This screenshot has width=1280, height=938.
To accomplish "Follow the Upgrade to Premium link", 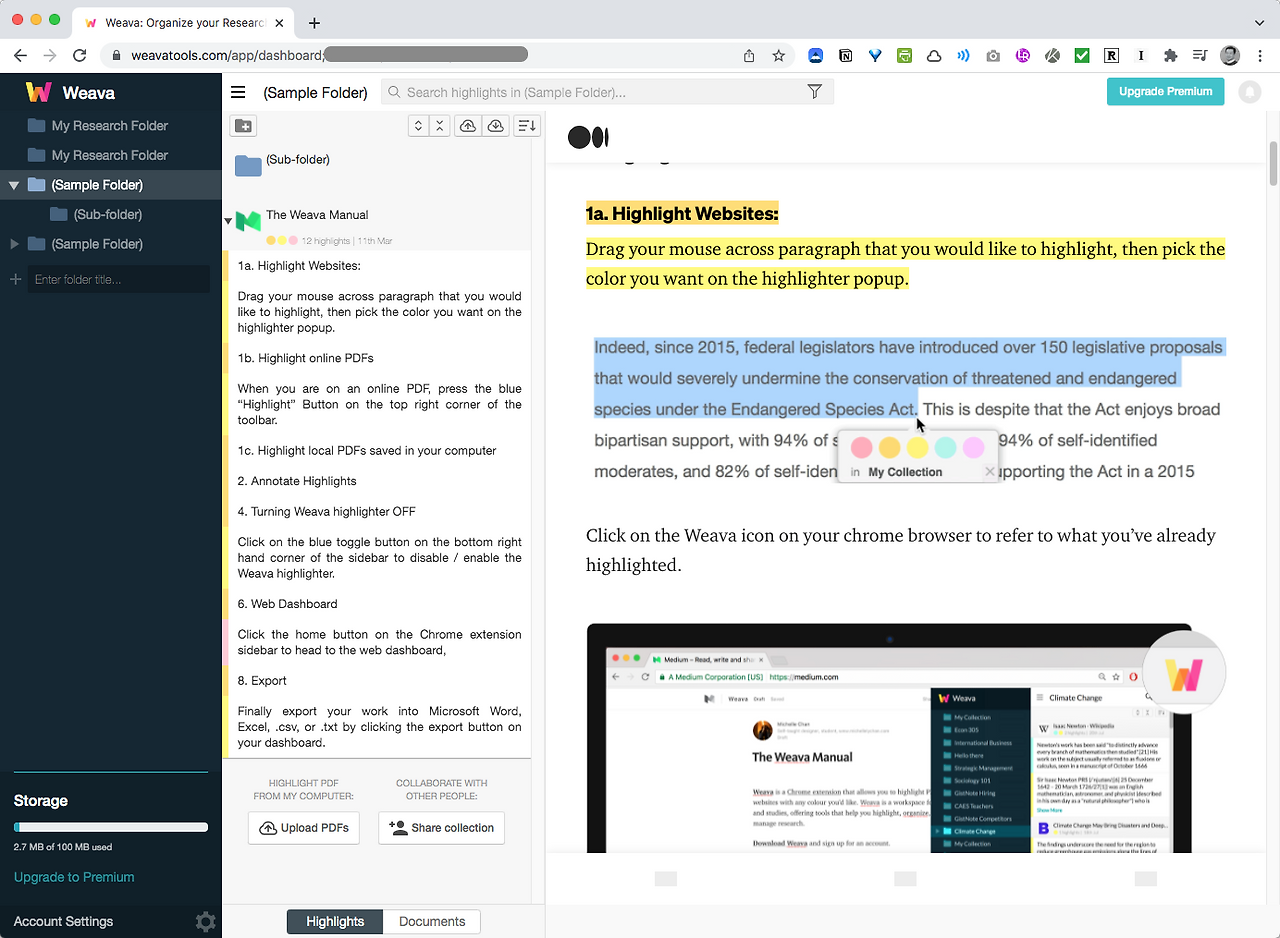I will point(74,877).
